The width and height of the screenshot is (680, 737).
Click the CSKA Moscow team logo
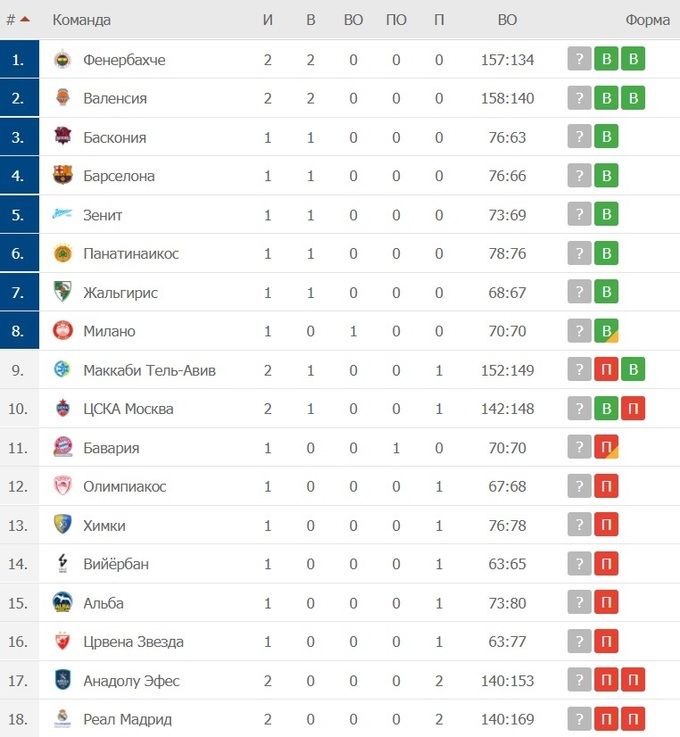point(62,409)
